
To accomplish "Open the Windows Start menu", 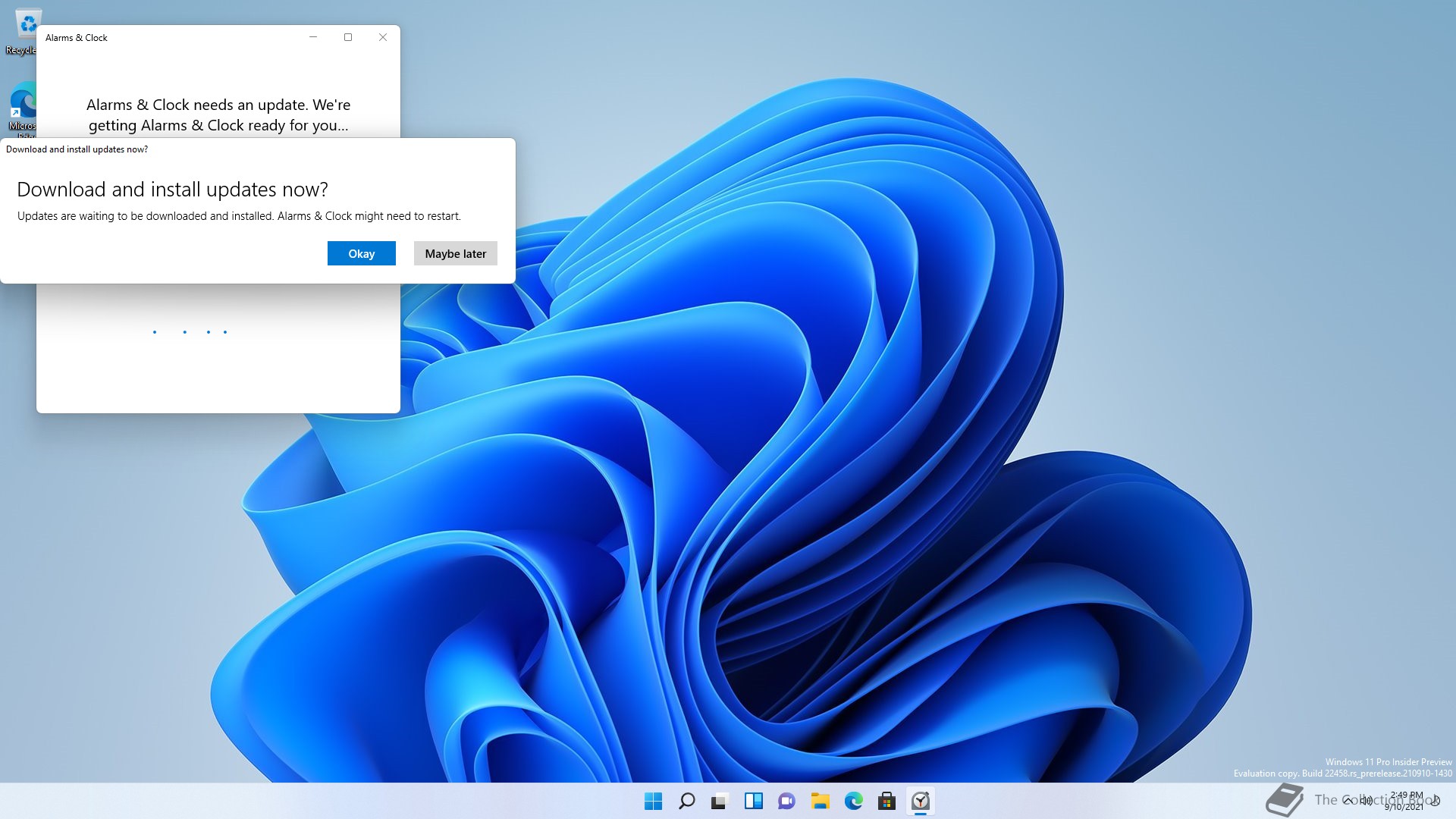I will (653, 801).
